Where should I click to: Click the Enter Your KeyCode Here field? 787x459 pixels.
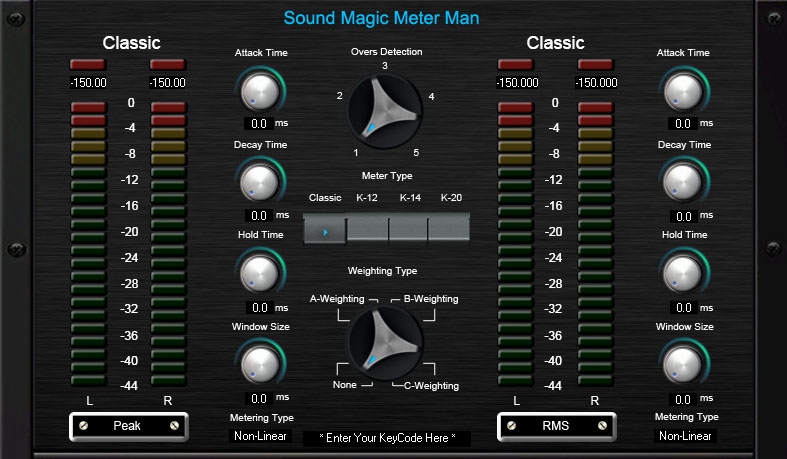[x=387, y=438]
